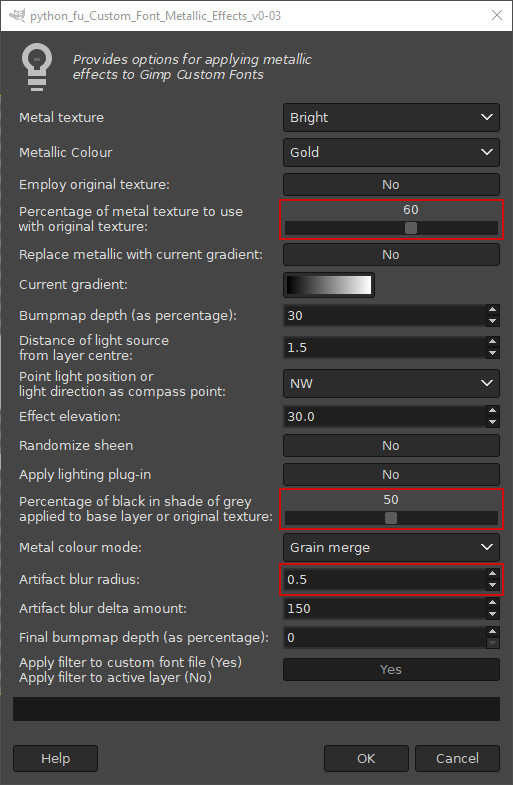Increase light source distance value
The image size is (513, 785).
[493, 342]
